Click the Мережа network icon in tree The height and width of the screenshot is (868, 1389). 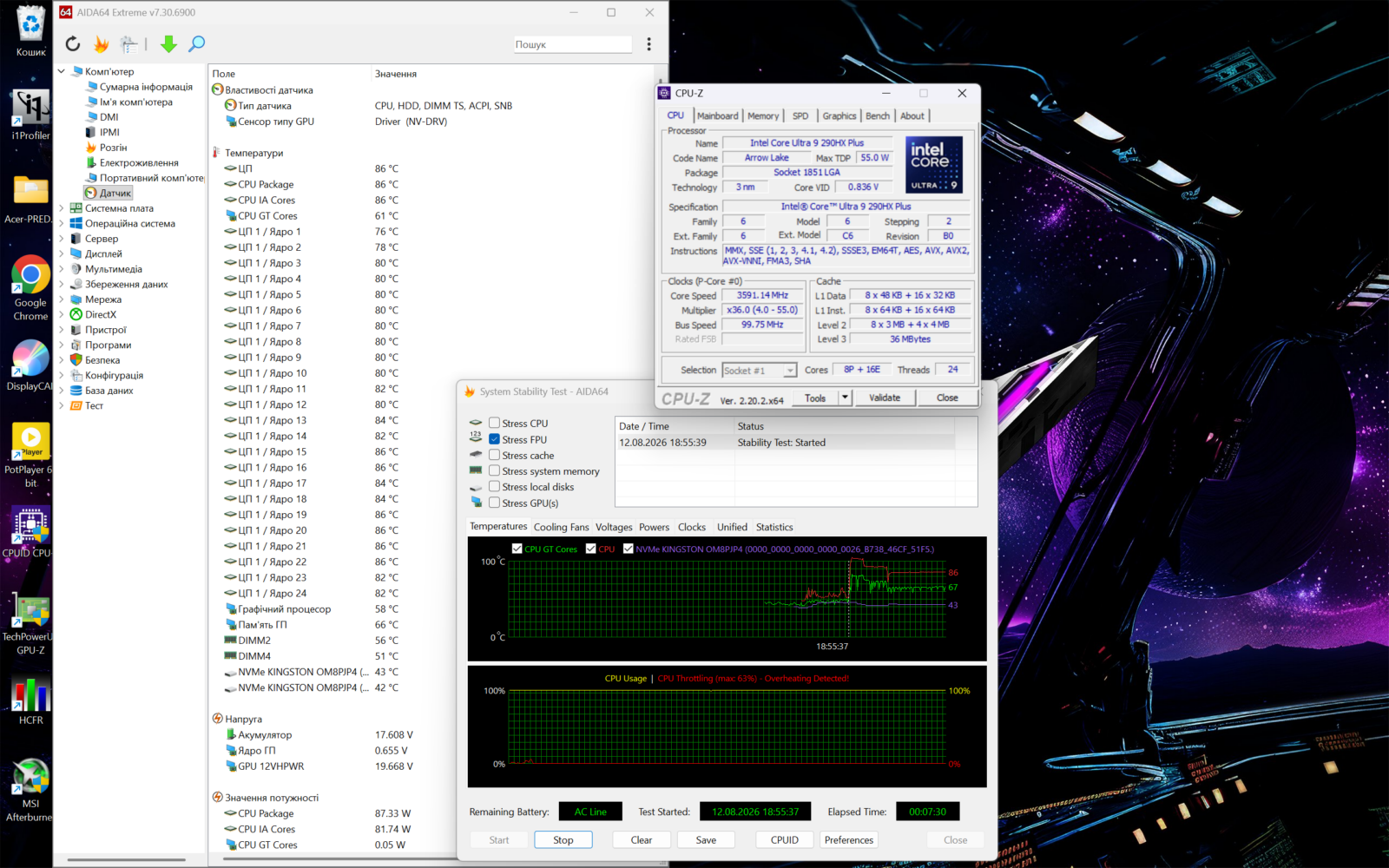click(x=76, y=299)
